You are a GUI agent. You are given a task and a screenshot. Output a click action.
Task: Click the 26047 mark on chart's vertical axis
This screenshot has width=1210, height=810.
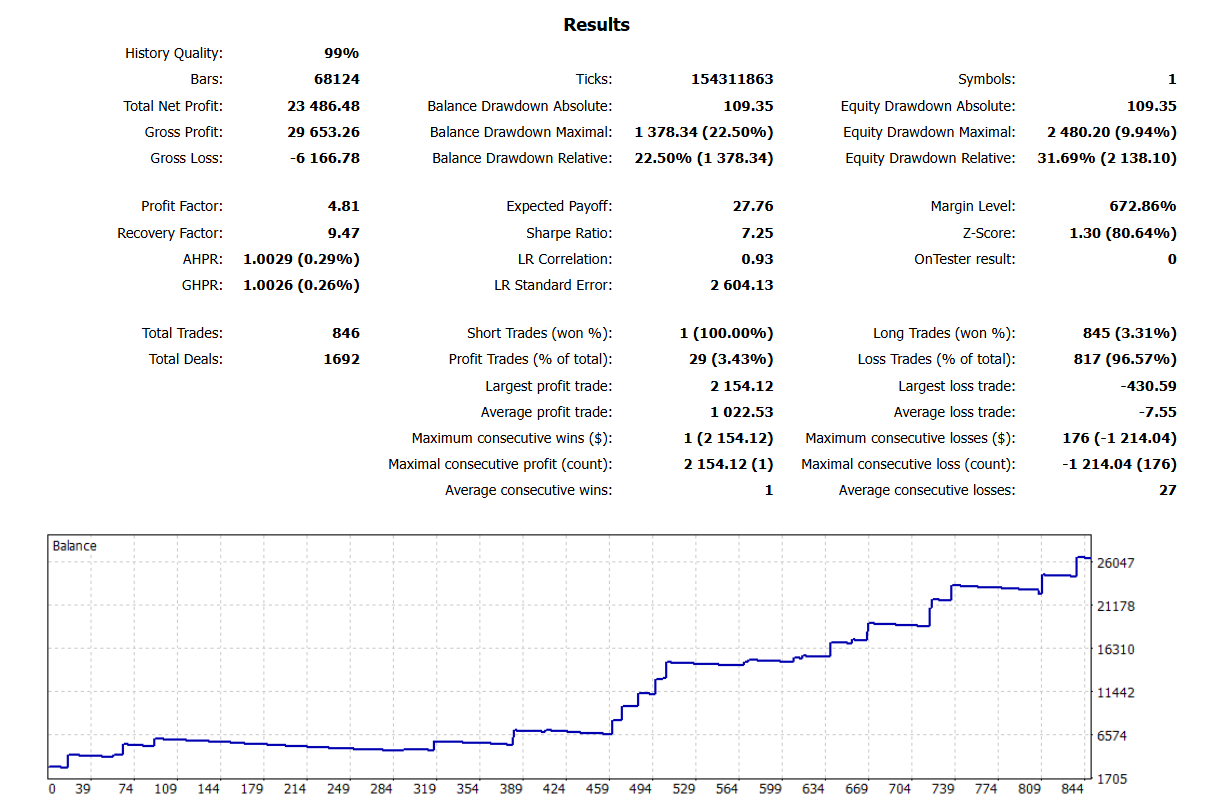click(1115, 563)
